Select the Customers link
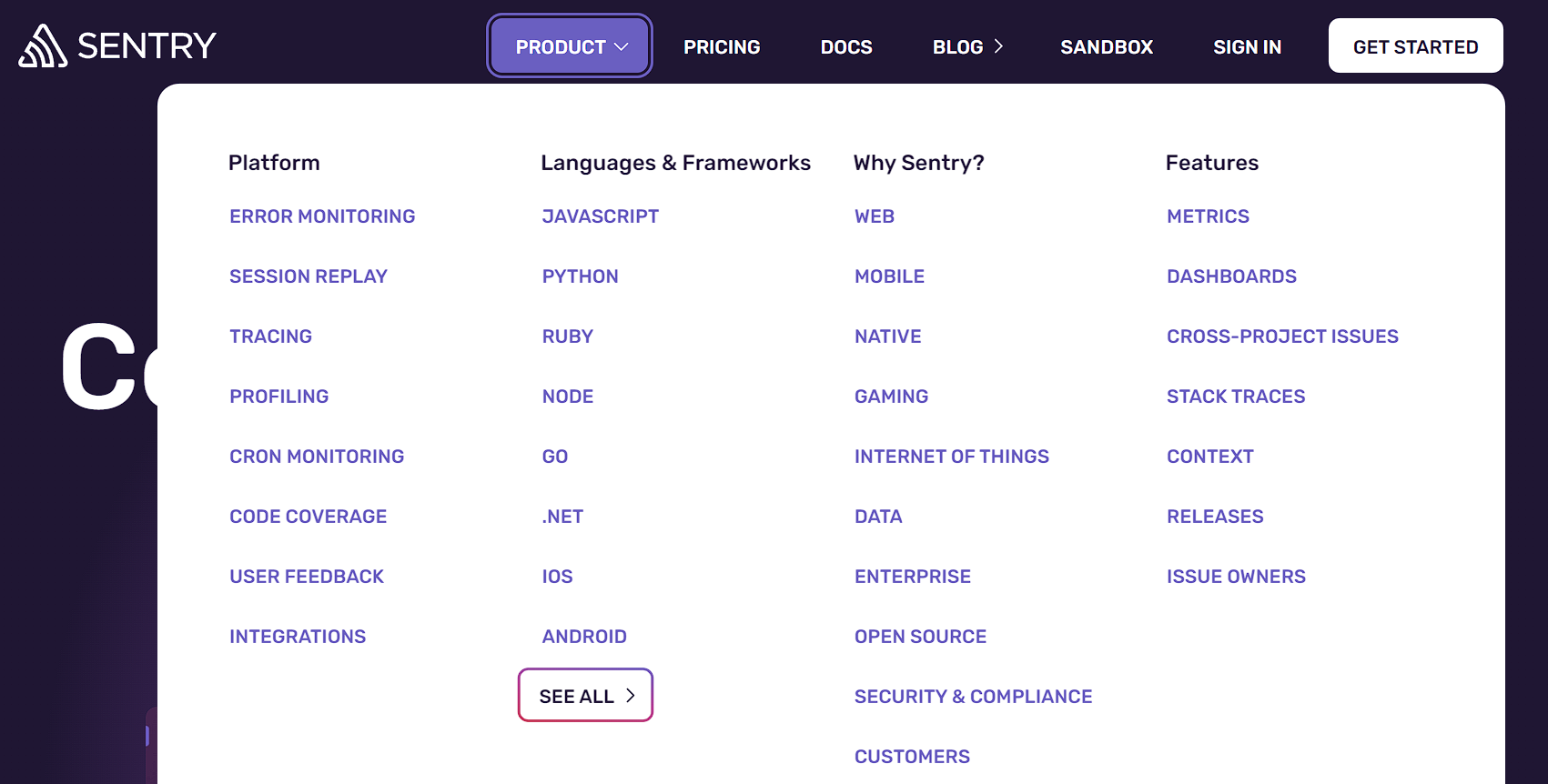This screenshot has width=1548, height=784. click(x=913, y=757)
